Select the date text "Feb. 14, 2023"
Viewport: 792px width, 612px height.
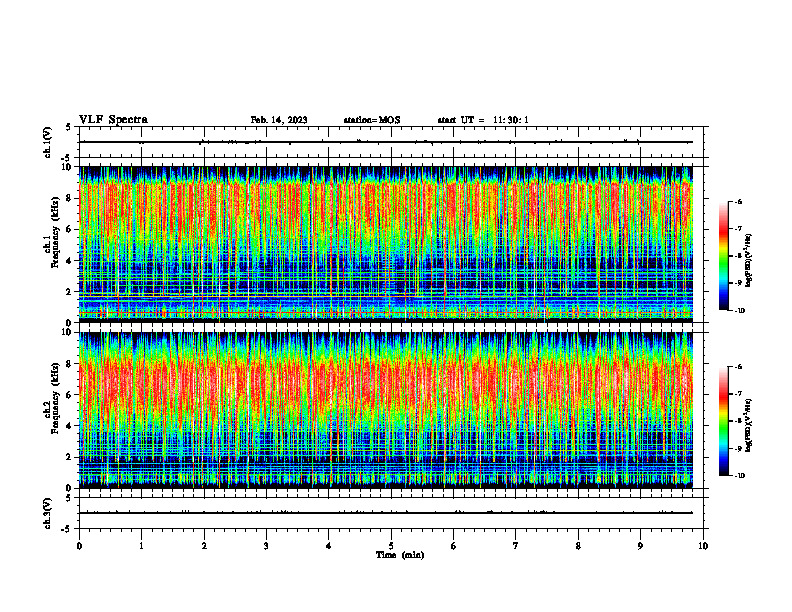[279, 120]
